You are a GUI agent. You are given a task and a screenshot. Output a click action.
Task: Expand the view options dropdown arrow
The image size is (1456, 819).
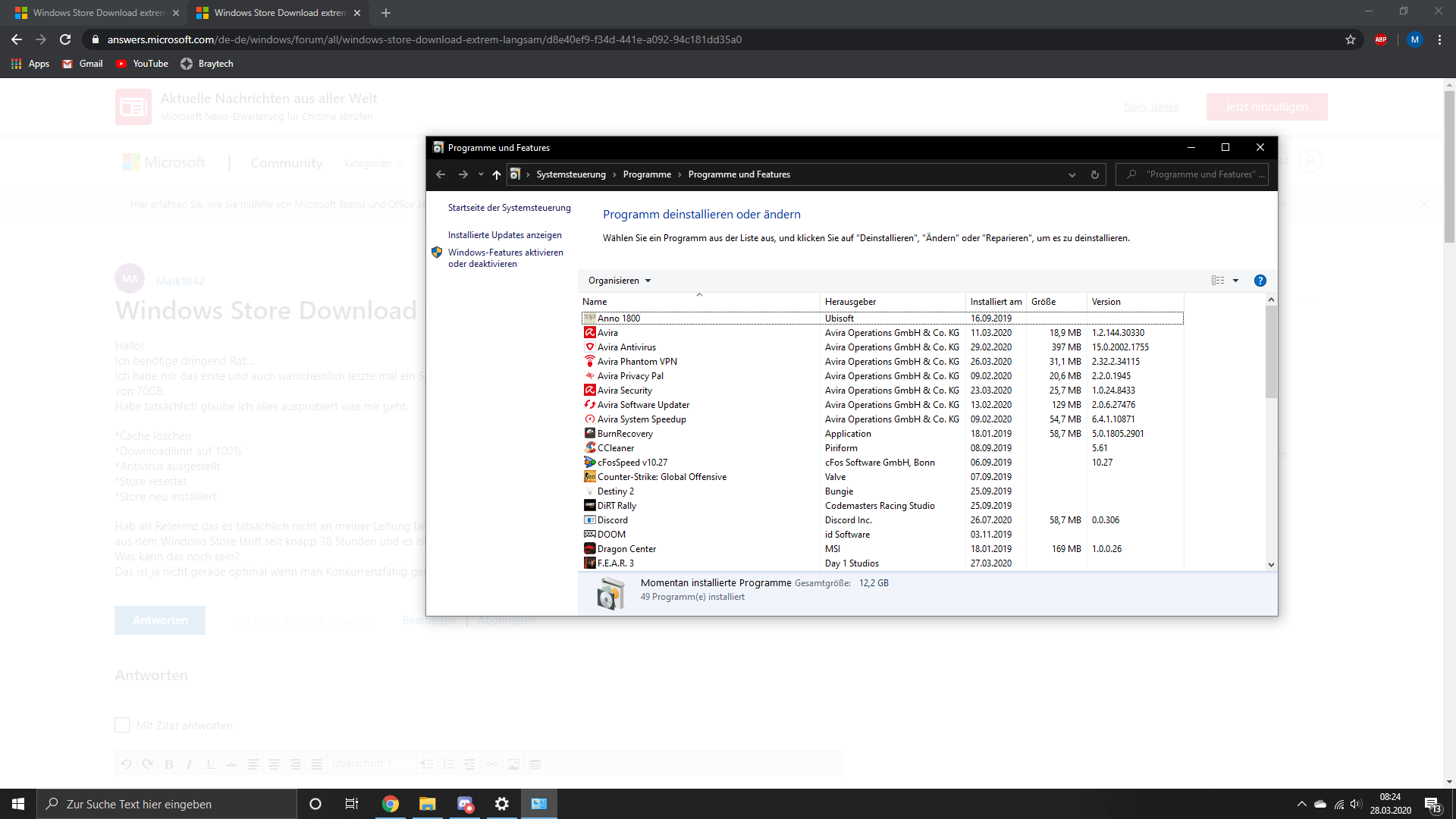click(x=1235, y=281)
